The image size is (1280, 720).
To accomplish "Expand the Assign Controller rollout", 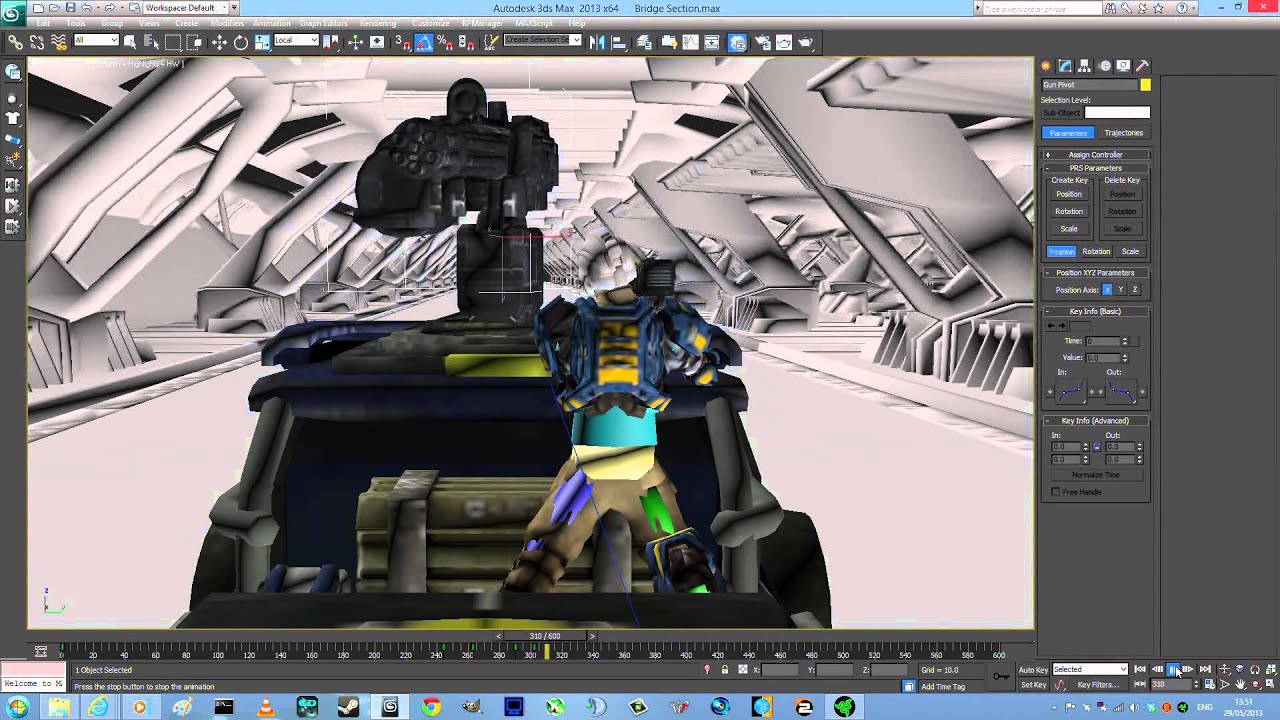I will [x=1095, y=155].
